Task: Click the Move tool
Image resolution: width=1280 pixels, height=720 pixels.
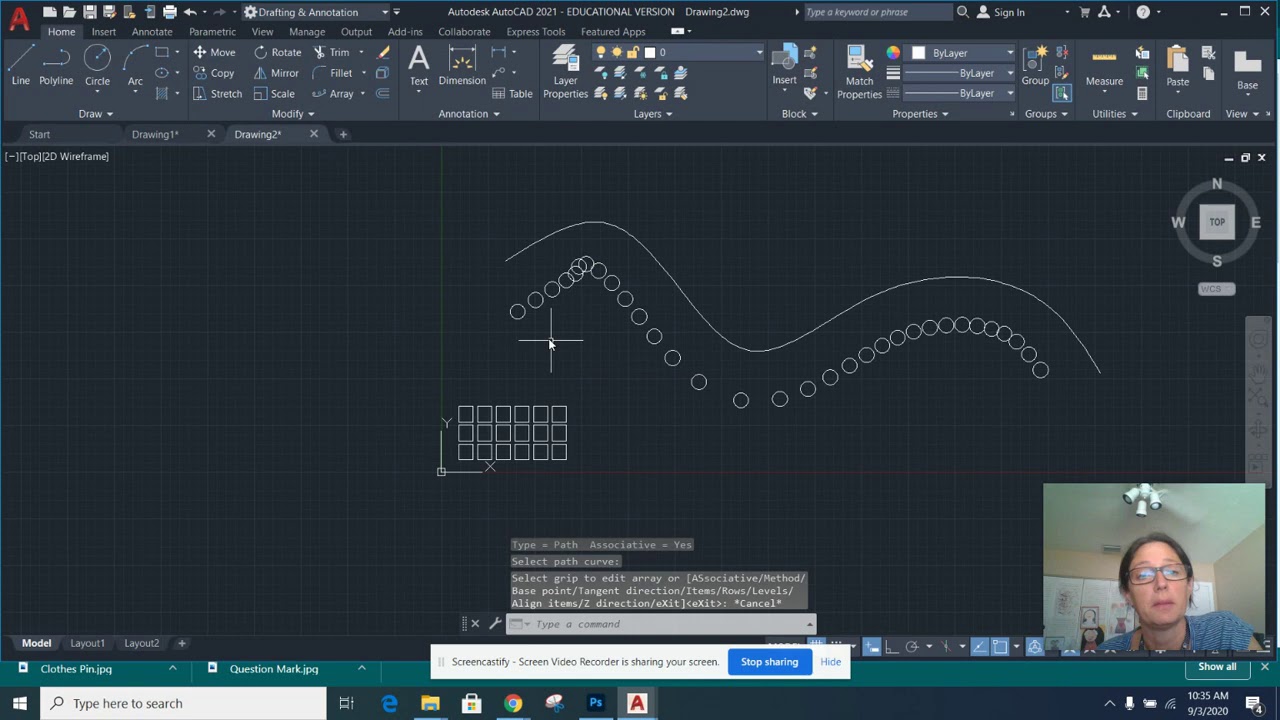Action: point(213,52)
